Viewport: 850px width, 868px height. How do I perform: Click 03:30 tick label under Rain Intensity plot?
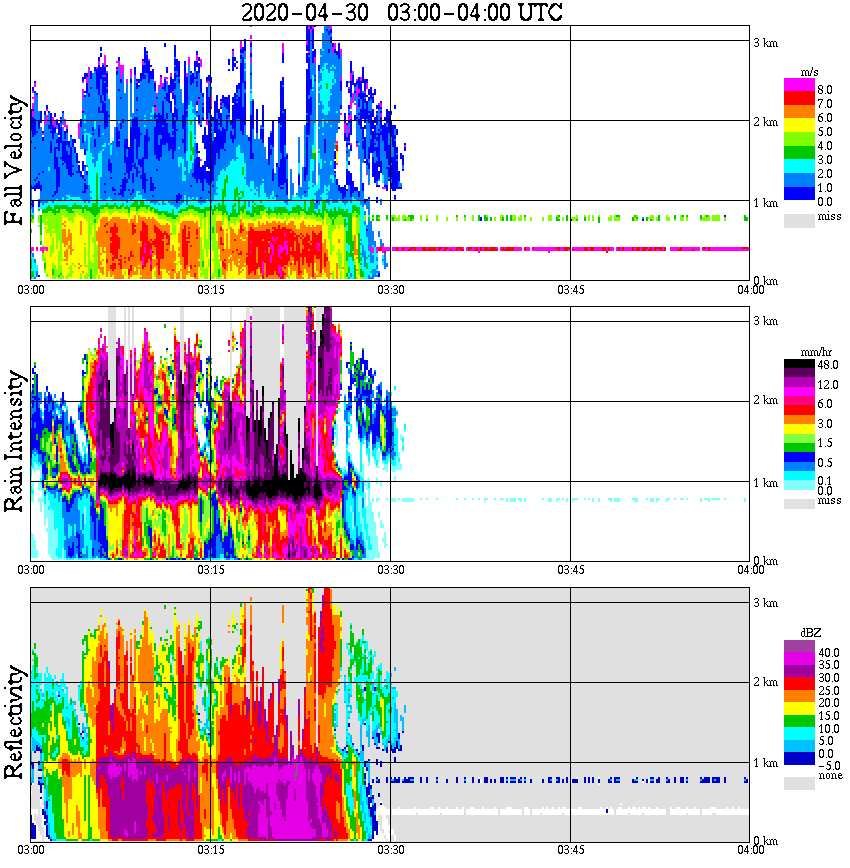(390, 570)
